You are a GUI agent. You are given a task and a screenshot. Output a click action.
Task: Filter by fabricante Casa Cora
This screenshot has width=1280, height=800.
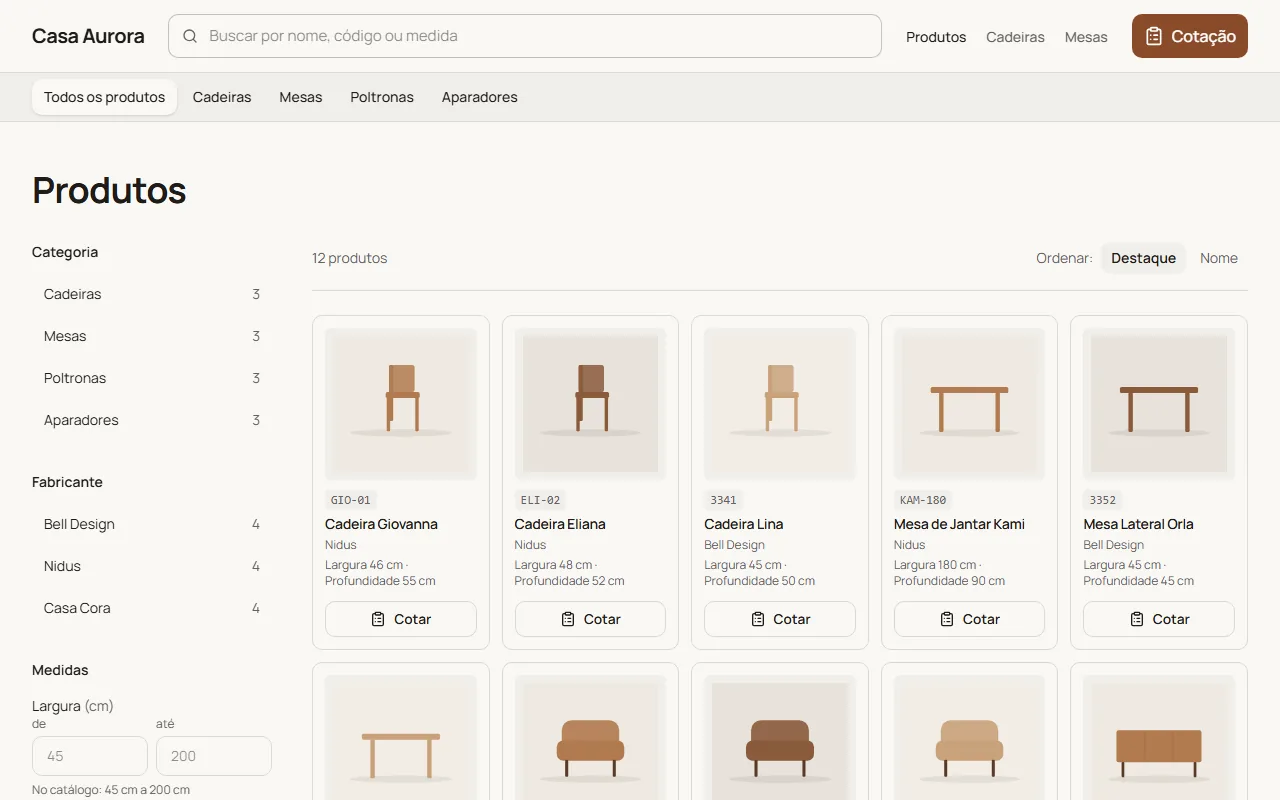click(152, 608)
